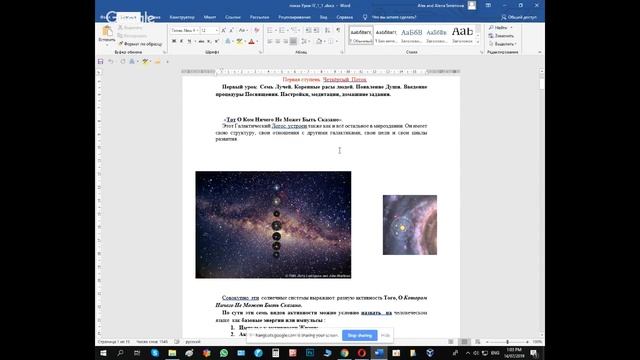The width and height of the screenshot is (640, 360).
Task: Increase paragraph indent
Action: coord(316,31)
